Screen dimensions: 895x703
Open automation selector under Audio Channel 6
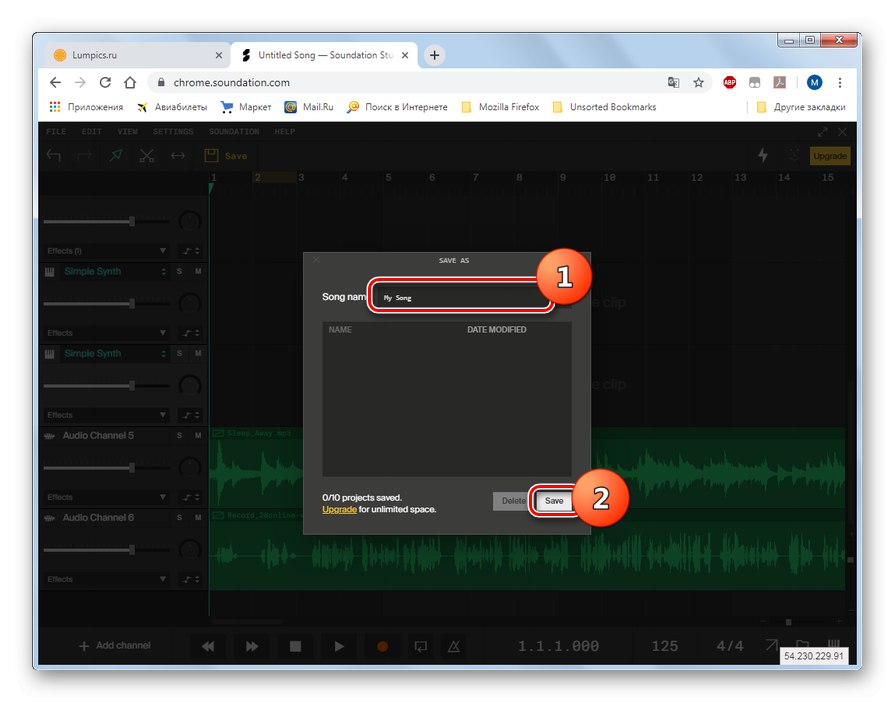pos(190,580)
